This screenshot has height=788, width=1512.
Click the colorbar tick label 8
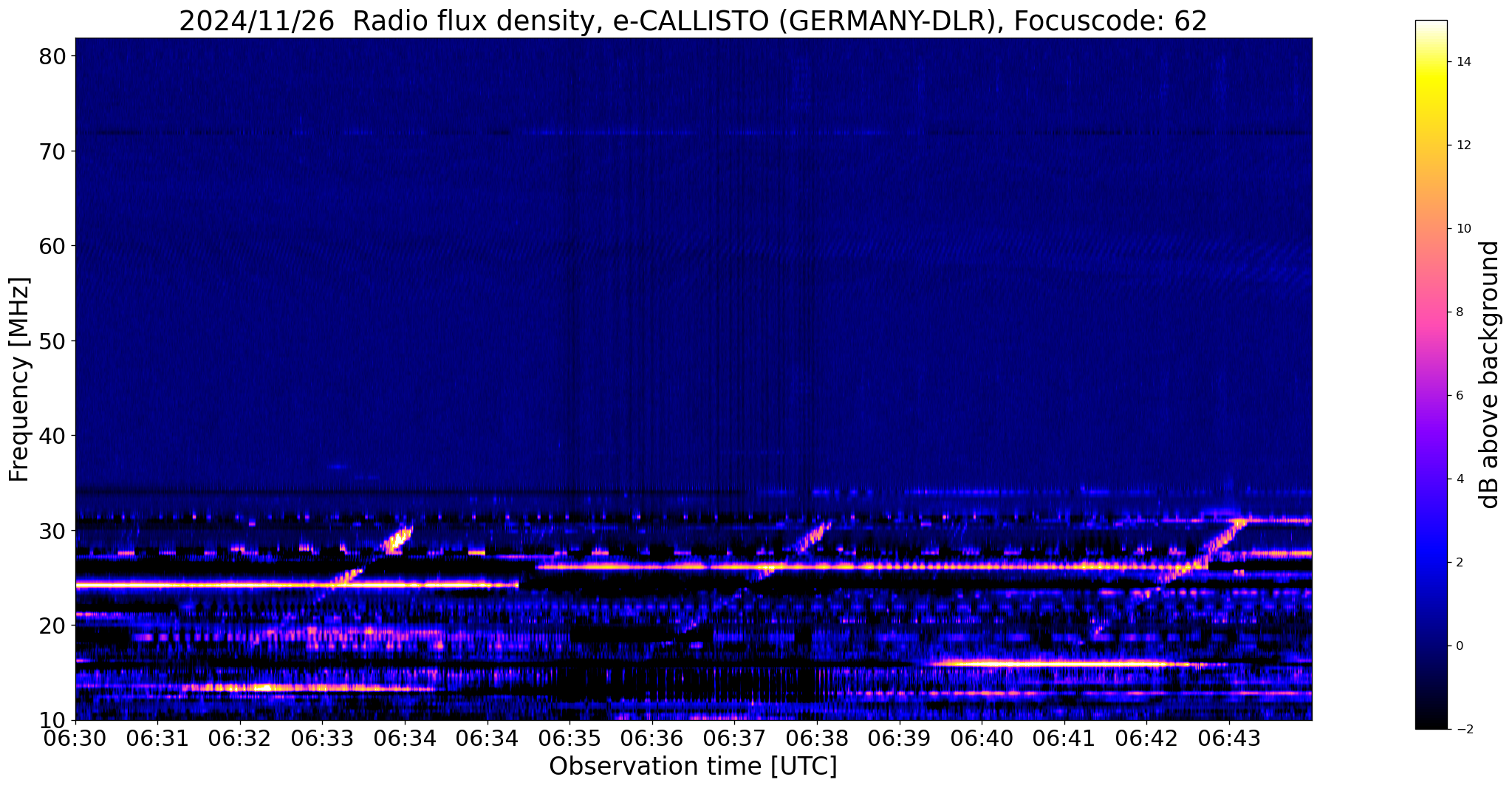pyautogui.click(x=1459, y=312)
